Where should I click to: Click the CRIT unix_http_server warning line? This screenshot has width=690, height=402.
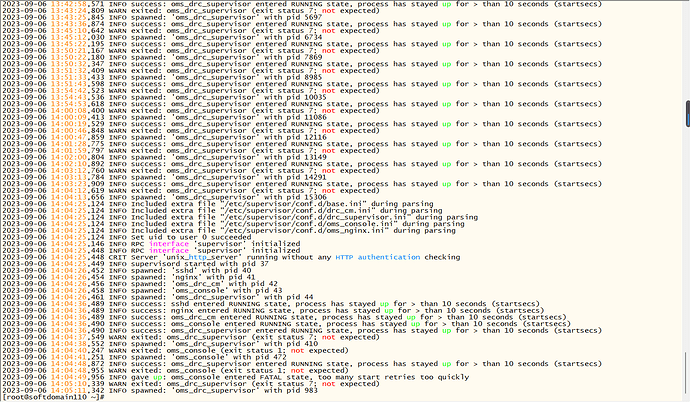(231, 257)
